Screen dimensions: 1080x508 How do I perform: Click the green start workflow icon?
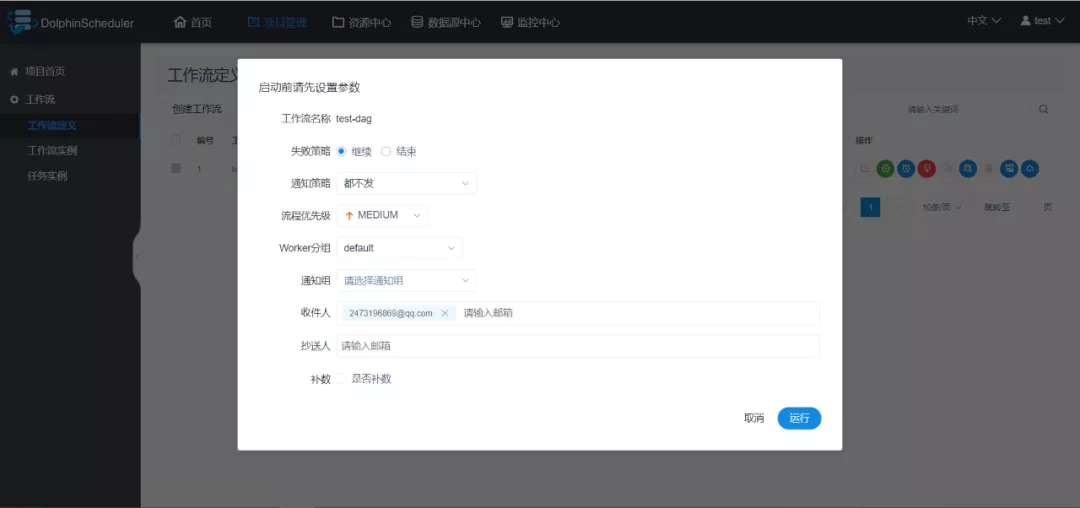(885, 169)
